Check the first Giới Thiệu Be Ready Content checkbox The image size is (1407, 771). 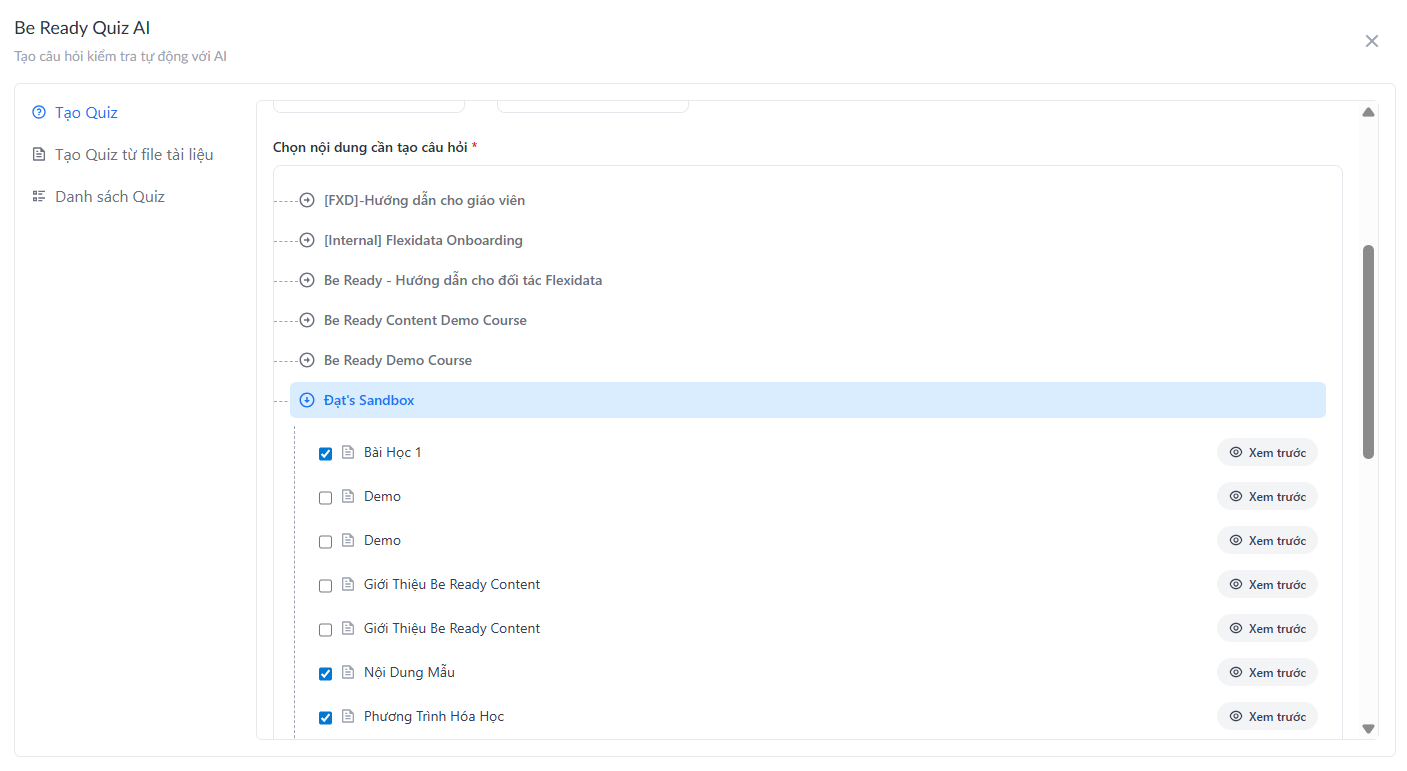(x=325, y=586)
